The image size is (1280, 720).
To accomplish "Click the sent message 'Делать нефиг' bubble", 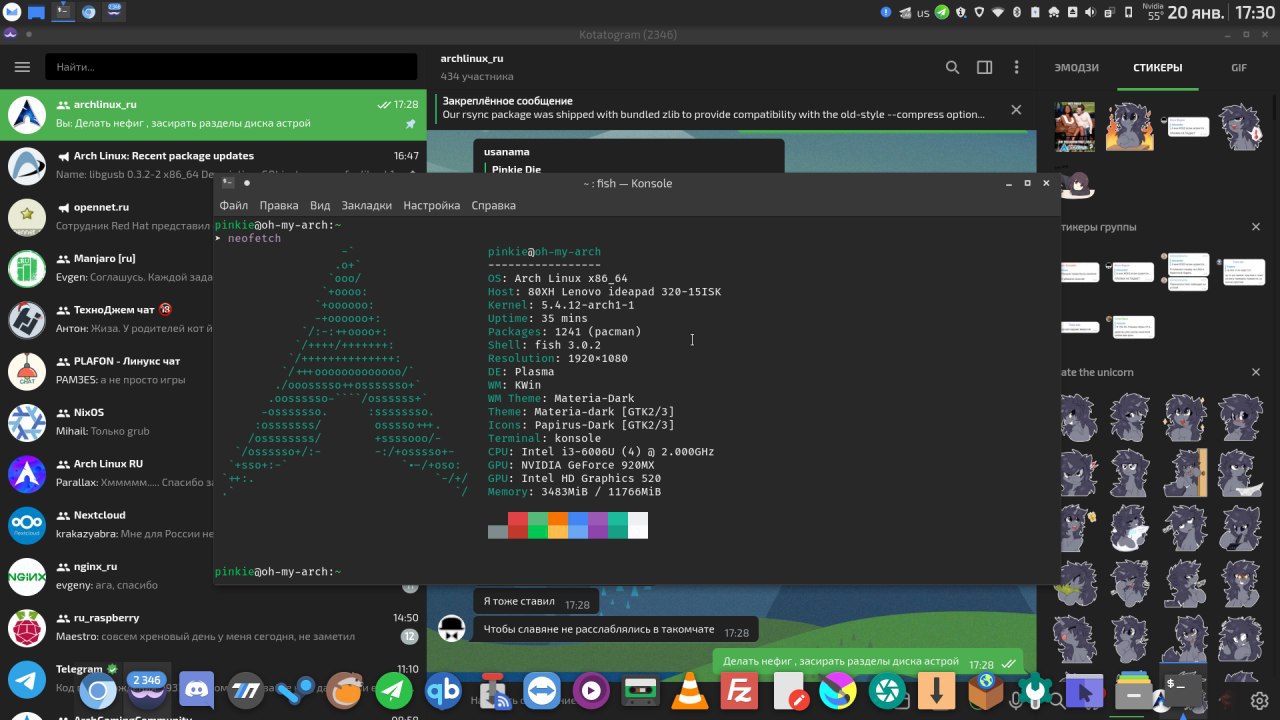I will click(869, 663).
